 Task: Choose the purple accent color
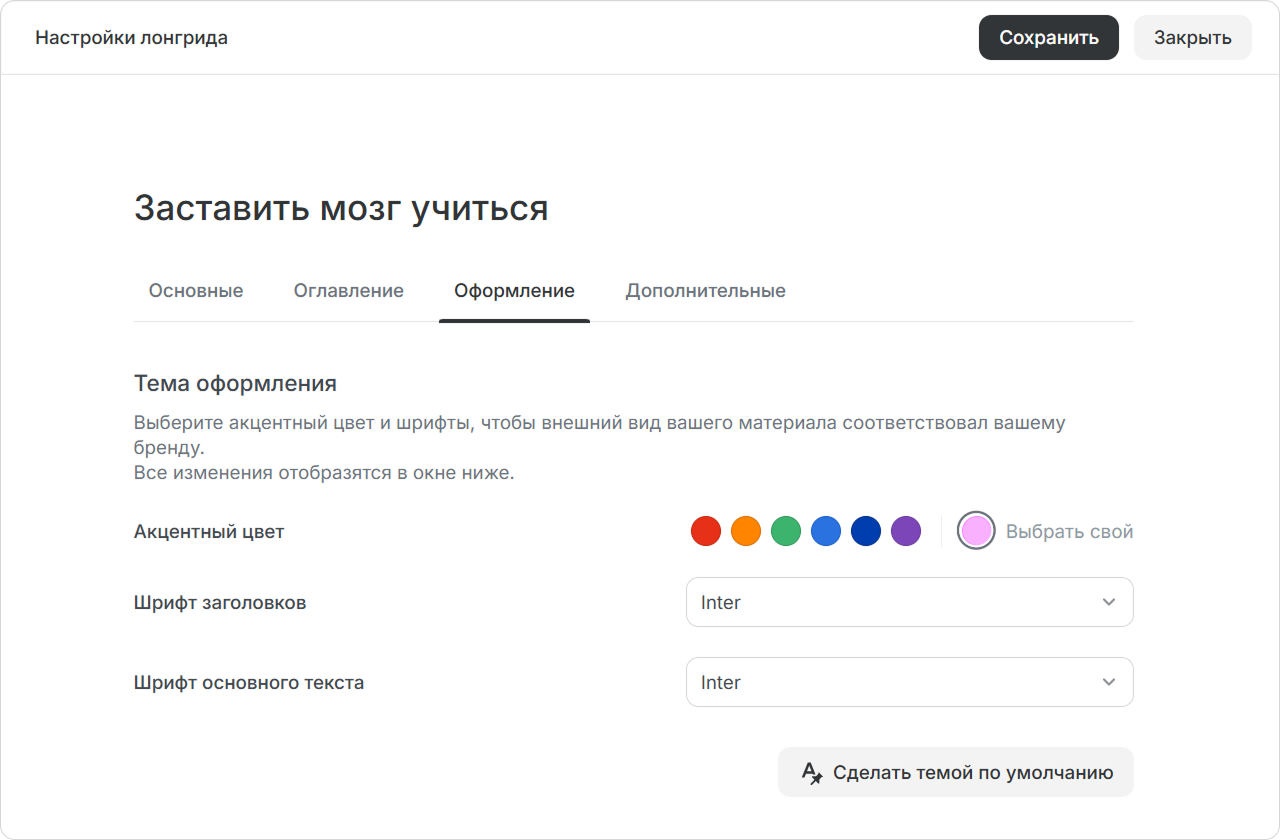[x=906, y=531]
